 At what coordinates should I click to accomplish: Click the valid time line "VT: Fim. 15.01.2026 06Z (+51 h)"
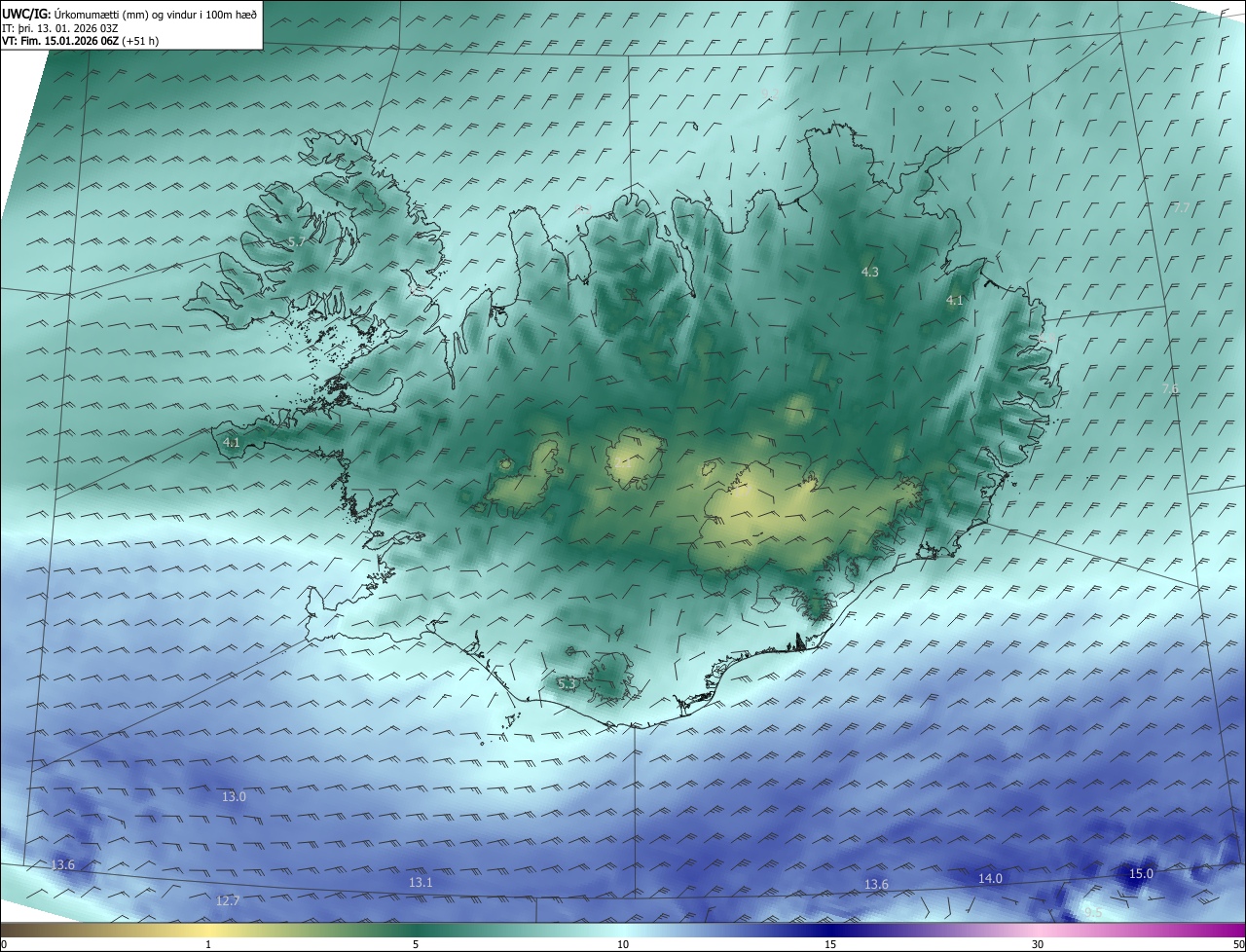[x=81, y=41]
